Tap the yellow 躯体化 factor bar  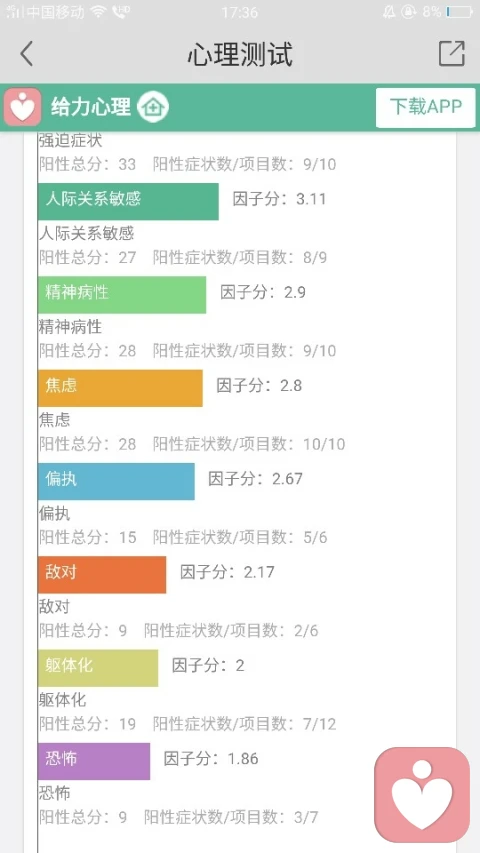pyautogui.click(x=98, y=668)
